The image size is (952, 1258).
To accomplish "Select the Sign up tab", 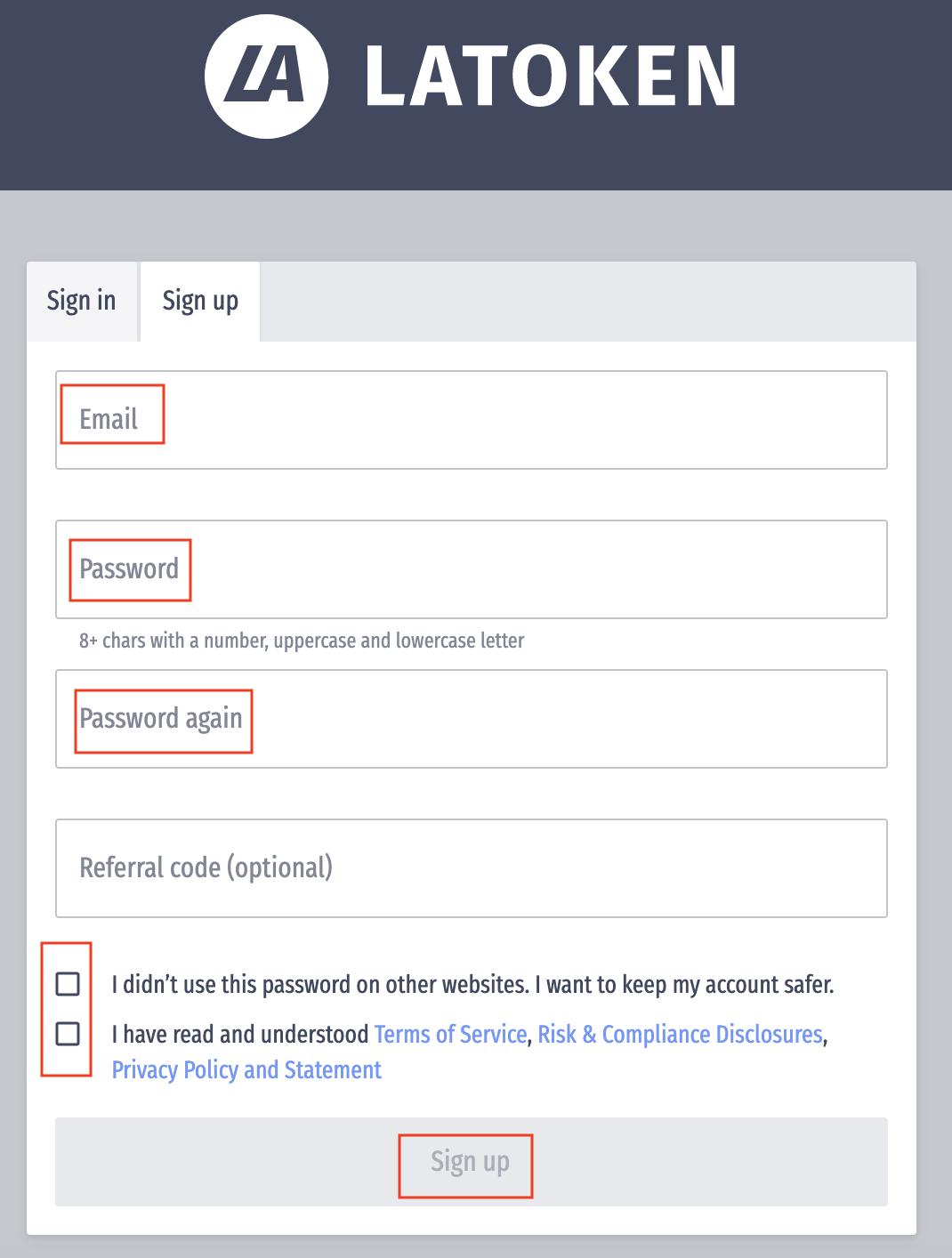I will (x=200, y=301).
